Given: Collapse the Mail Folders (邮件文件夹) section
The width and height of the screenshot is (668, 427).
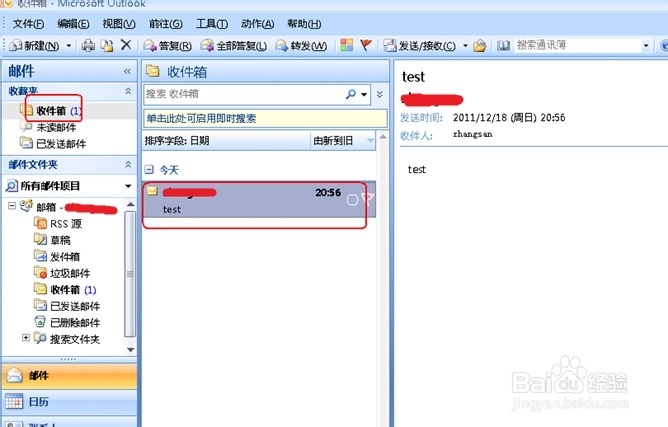Looking at the screenshot, I should [x=128, y=164].
